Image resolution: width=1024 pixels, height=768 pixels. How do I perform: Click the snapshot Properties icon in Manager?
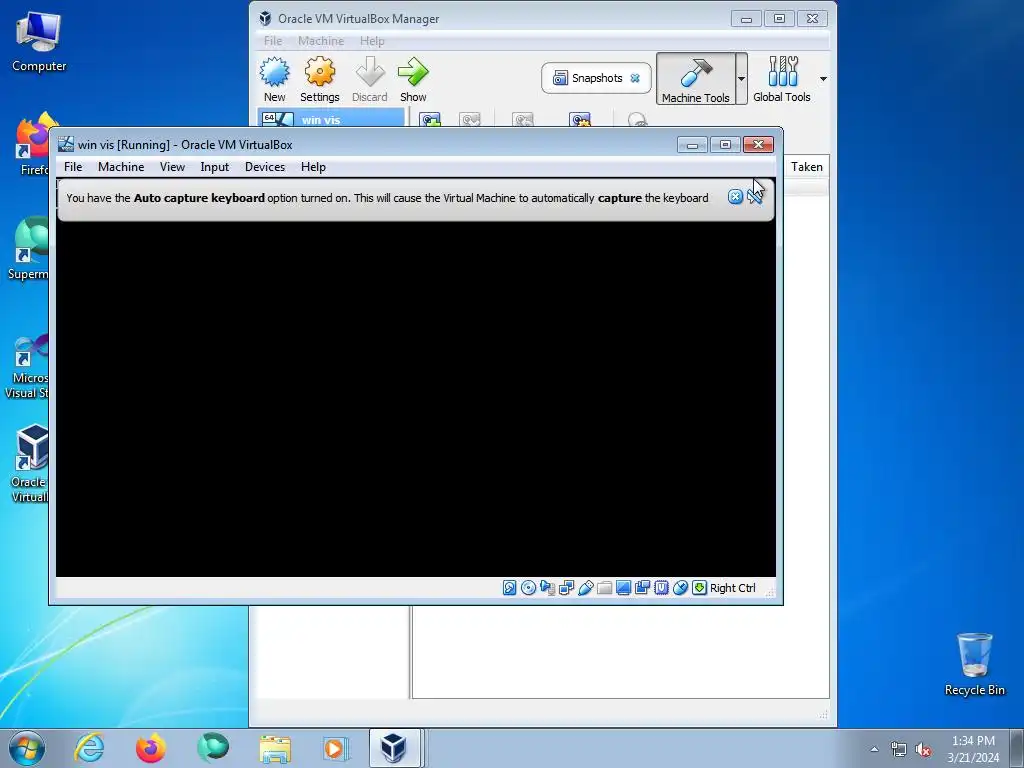tap(580, 120)
